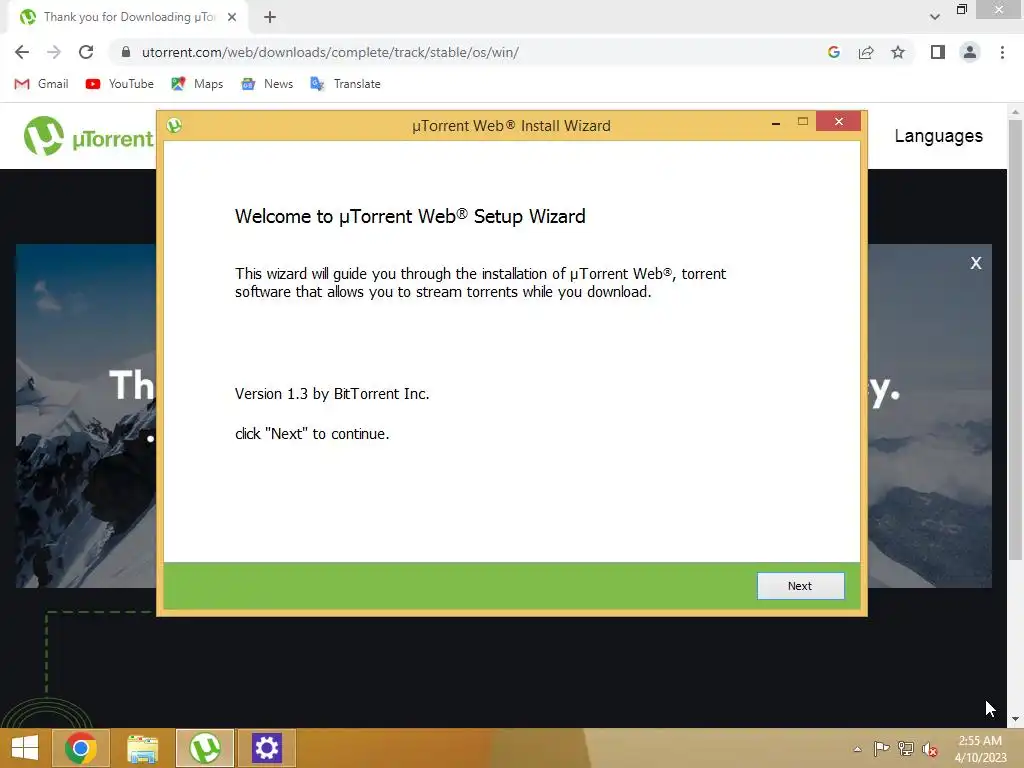Open Chrome profile avatar
The height and width of the screenshot is (768, 1024).
[970, 52]
